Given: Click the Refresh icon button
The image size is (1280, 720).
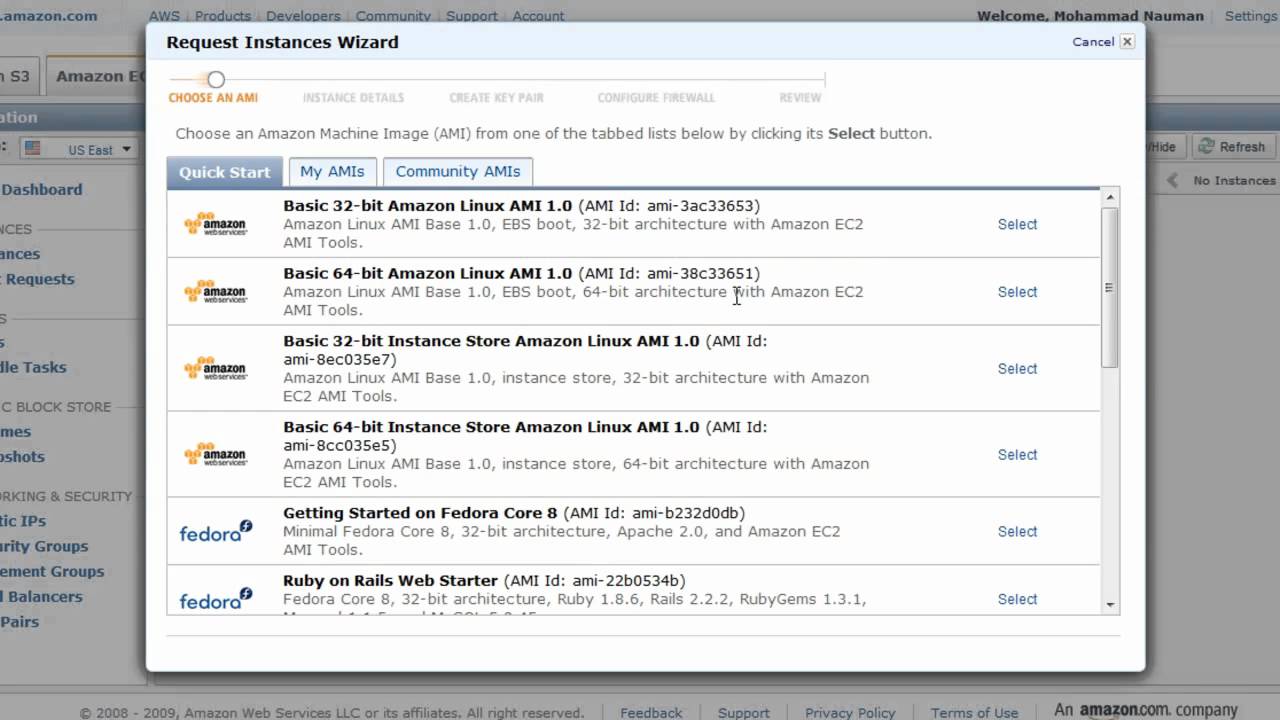Looking at the screenshot, I should point(1232,146).
